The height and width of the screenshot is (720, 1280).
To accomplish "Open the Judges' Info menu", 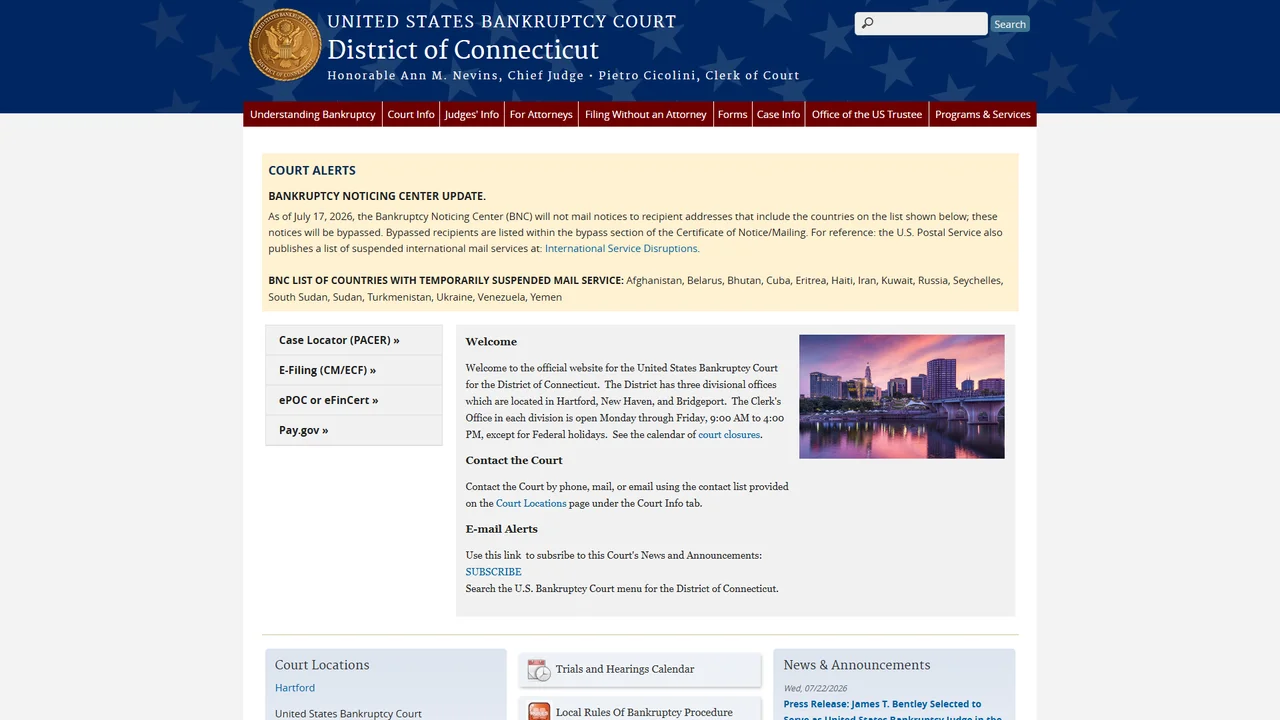I will tap(472, 114).
